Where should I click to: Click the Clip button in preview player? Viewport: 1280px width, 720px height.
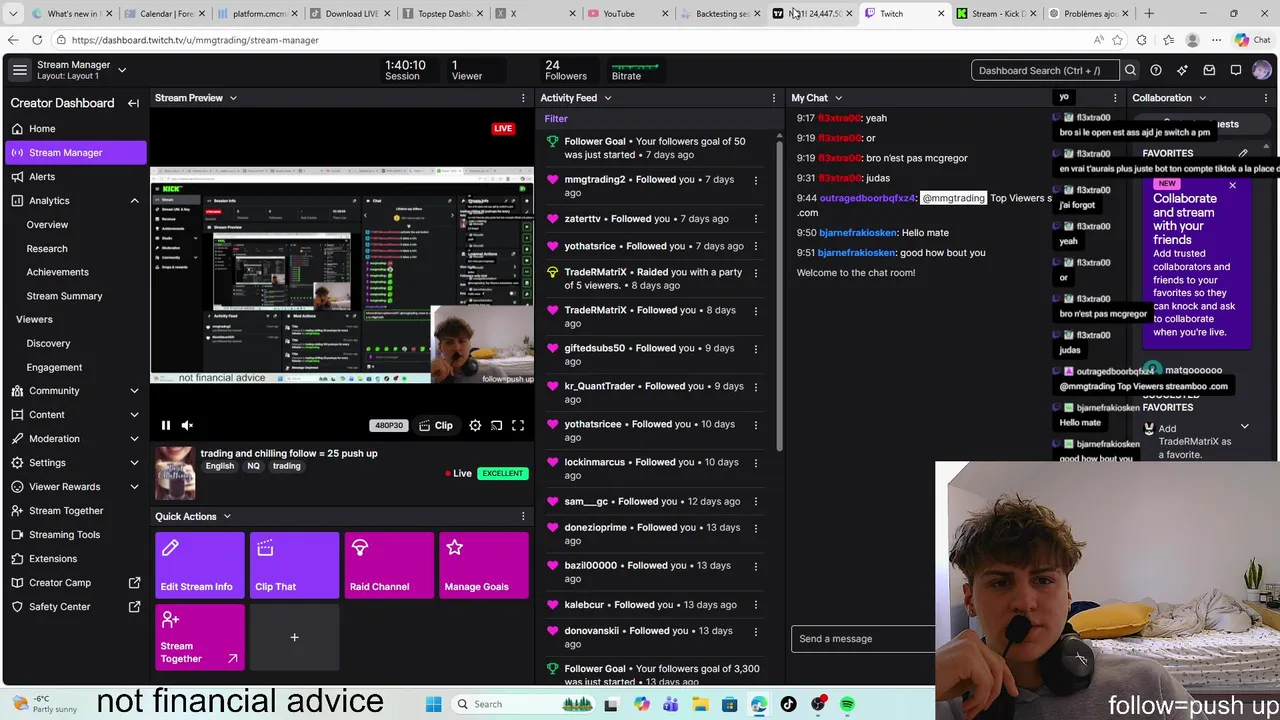tap(436, 425)
